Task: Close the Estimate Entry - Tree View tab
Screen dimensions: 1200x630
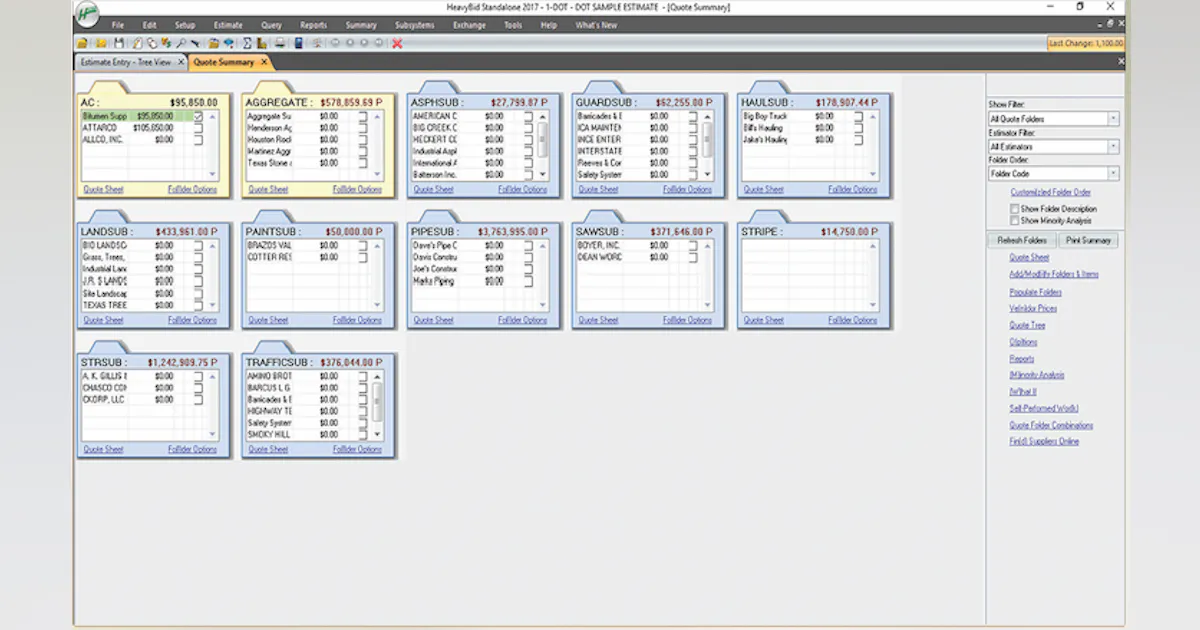Action: pyautogui.click(x=181, y=62)
